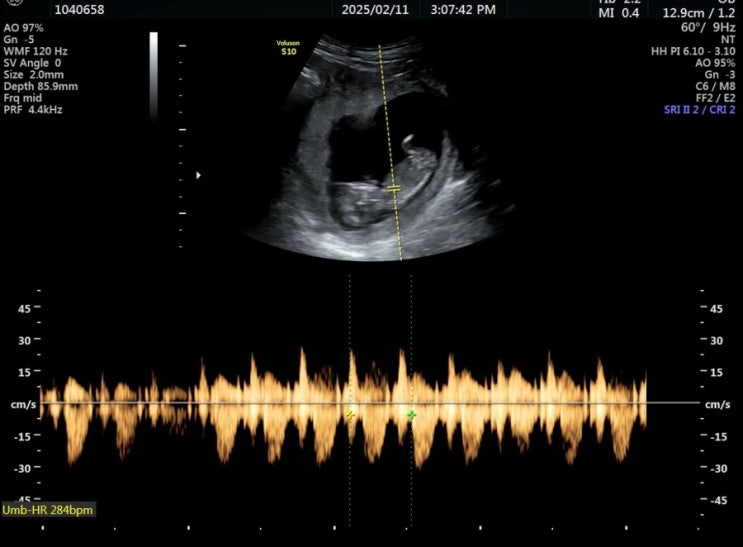Select the WMF 120 Hz parameter
743x547 pixels.
(x=36, y=51)
